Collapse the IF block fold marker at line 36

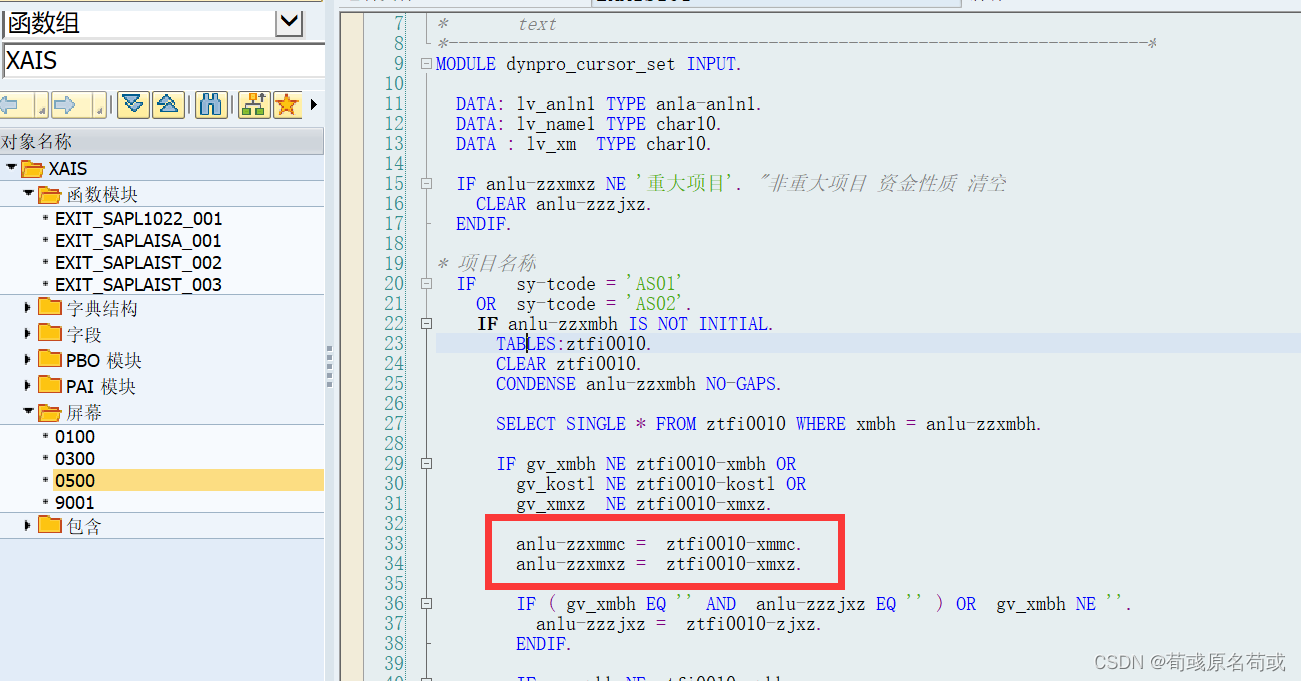point(427,604)
